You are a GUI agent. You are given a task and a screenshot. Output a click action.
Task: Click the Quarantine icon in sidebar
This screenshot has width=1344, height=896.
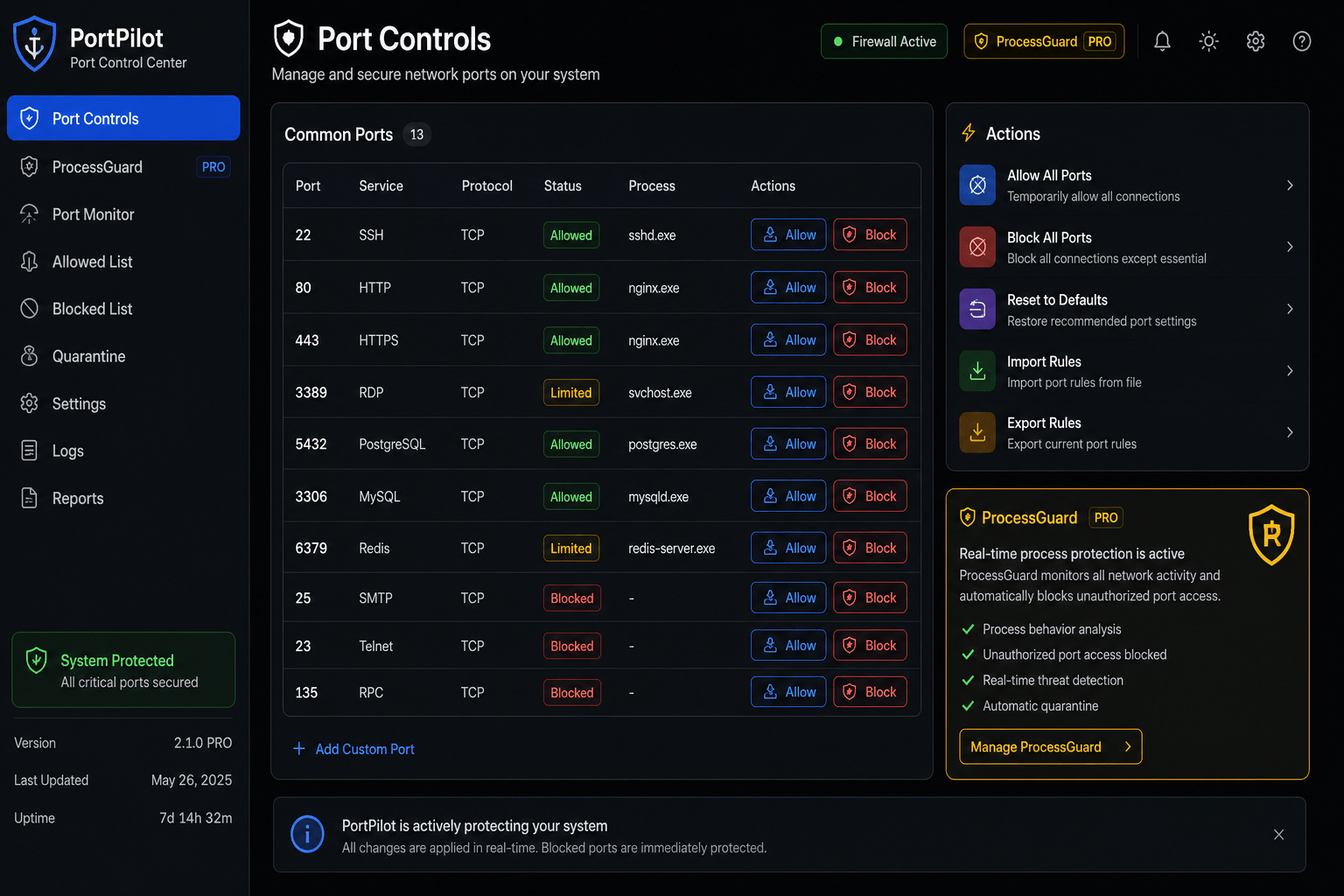coord(29,356)
